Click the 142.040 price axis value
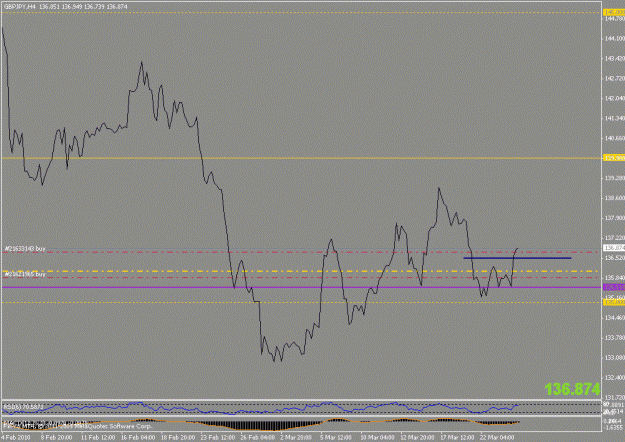The height and width of the screenshot is (442, 625). 615,98
